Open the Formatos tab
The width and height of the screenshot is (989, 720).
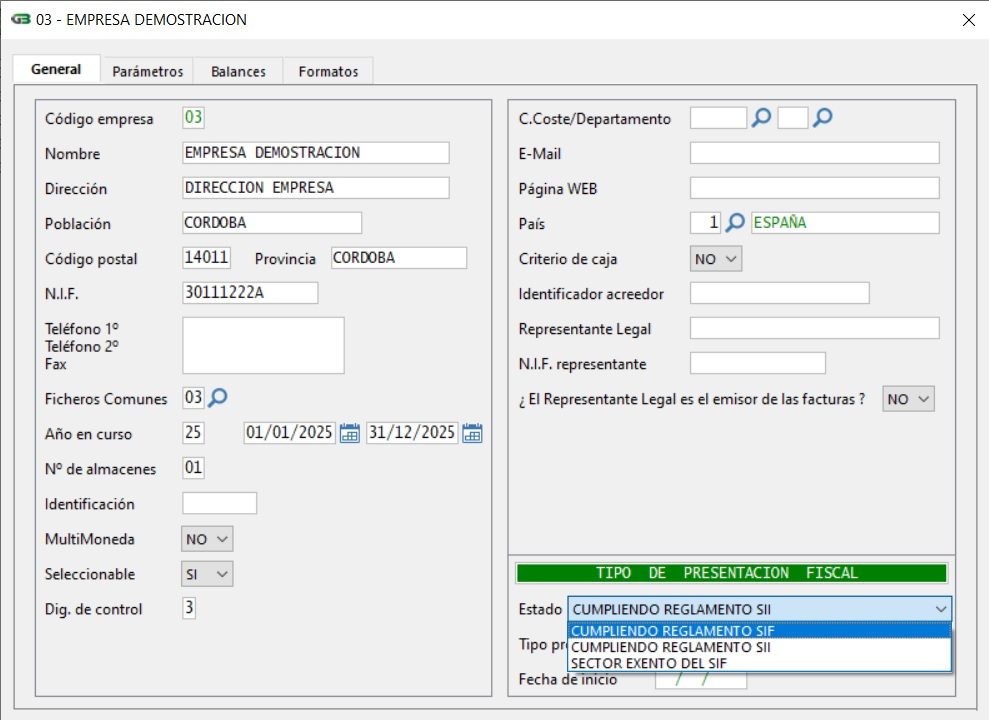[x=328, y=71]
